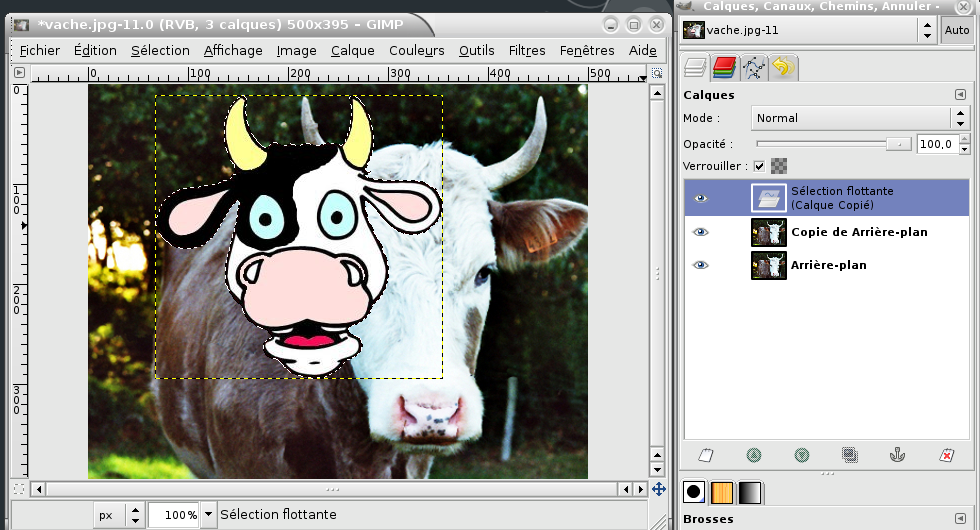Open the Couleurs menu

tap(416, 50)
